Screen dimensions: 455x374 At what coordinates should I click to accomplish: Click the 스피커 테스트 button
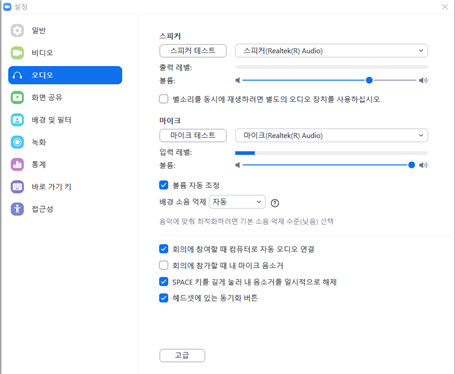click(x=193, y=51)
